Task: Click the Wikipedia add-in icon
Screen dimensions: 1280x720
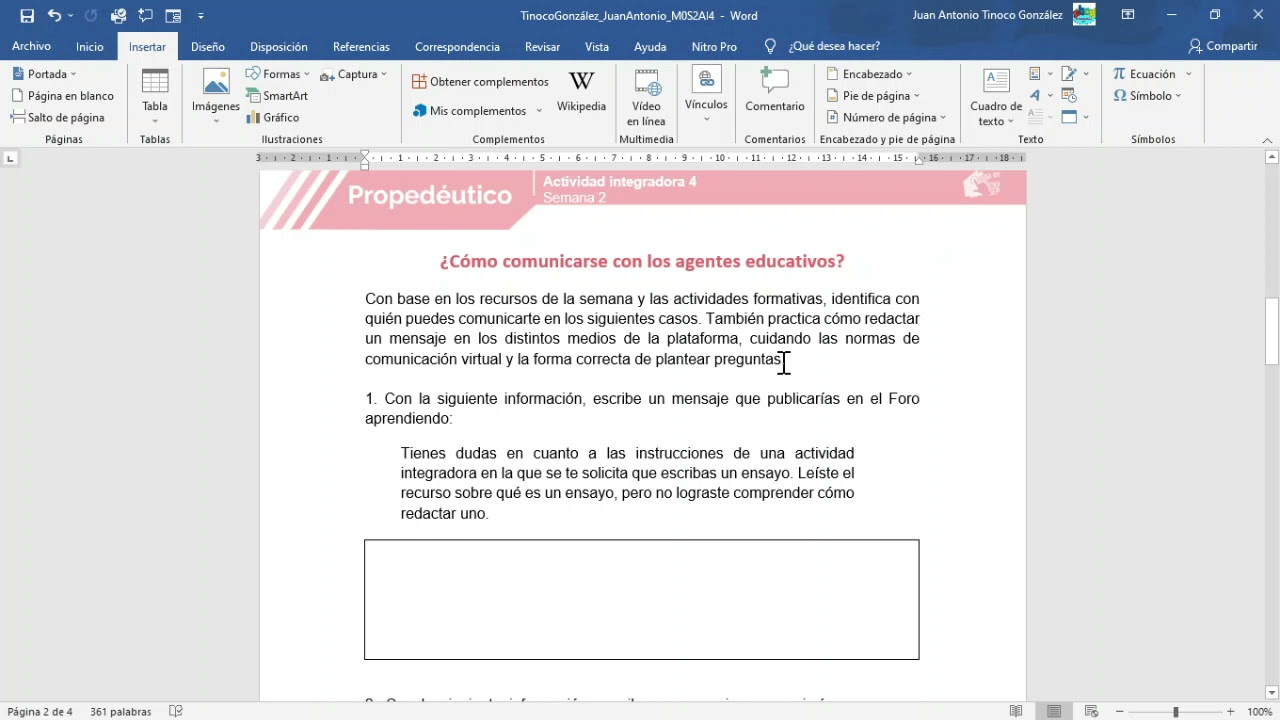Action: click(x=581, y=92)
